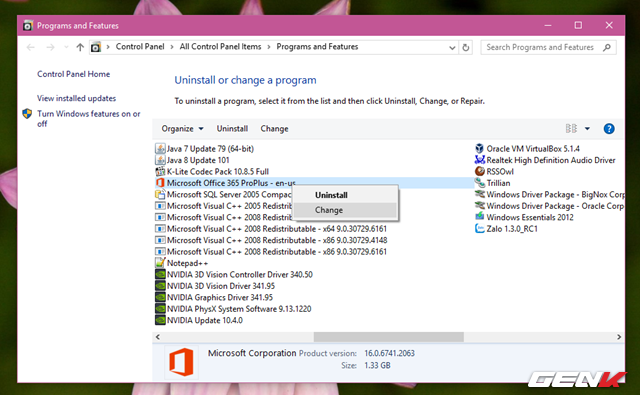Click the RSSOwl program icon
This screenshot has width=640, height=395.
tap(480, 171)
